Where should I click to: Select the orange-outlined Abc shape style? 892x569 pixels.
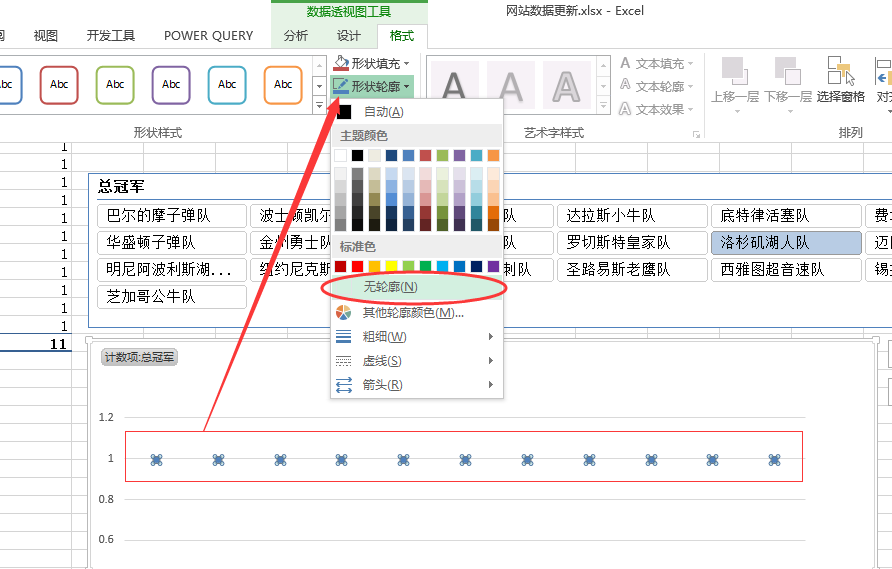(x=283, y=85)
